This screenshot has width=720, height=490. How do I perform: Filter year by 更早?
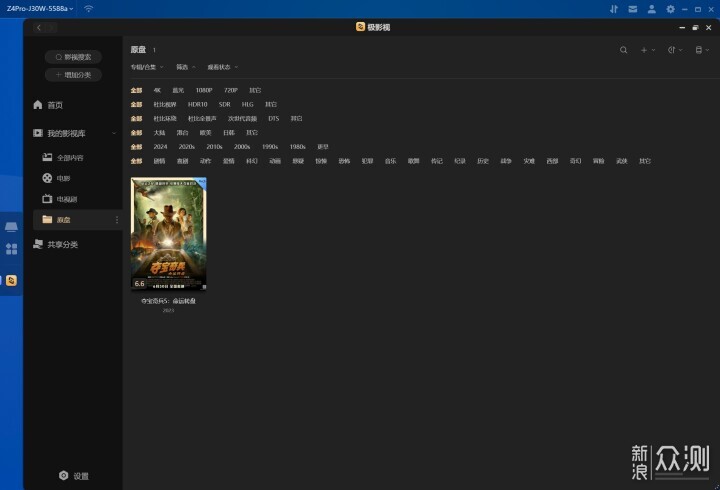[323, 147]
